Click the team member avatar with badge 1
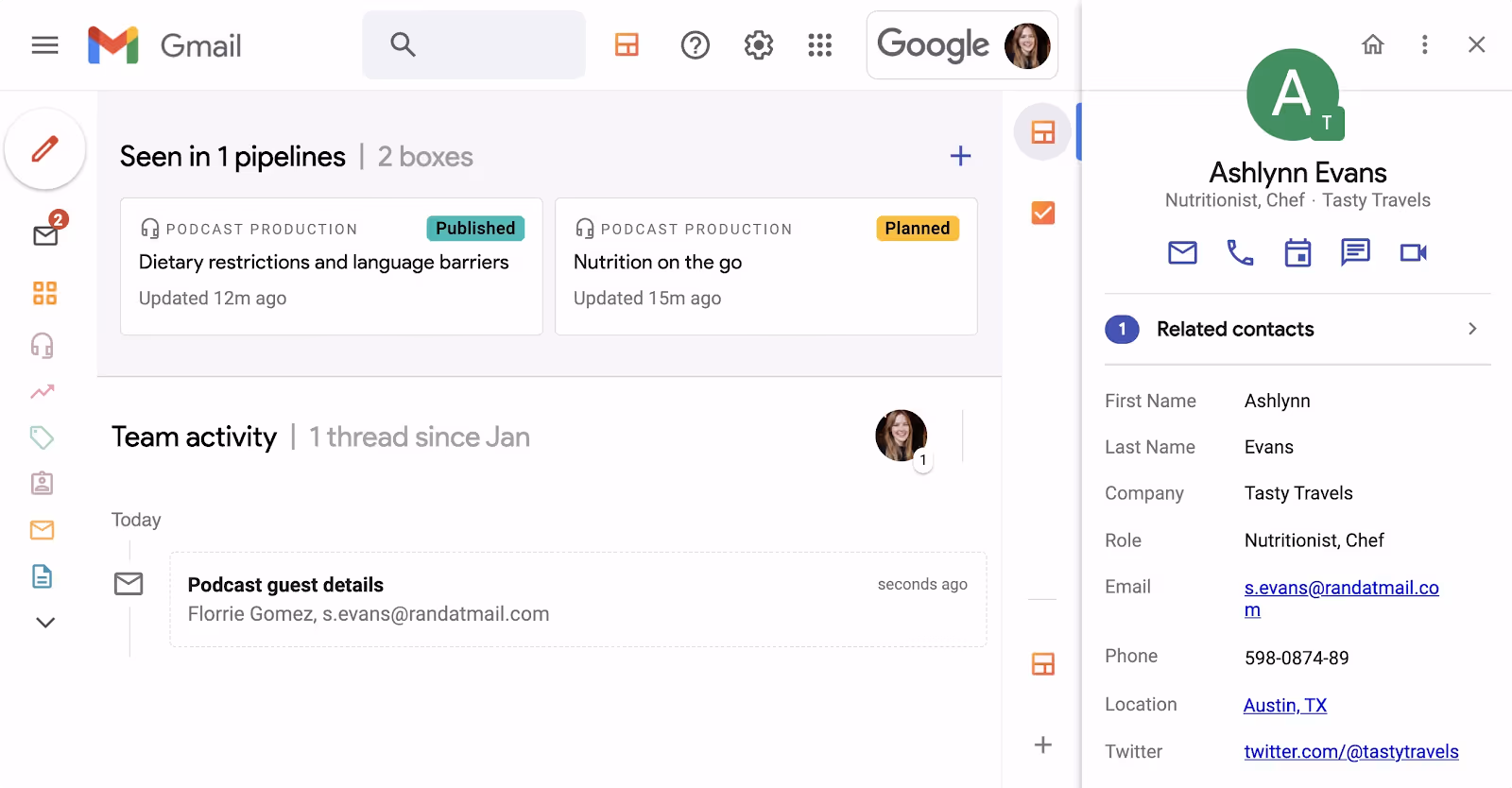 pyautogui.click(x=902, y=436)
